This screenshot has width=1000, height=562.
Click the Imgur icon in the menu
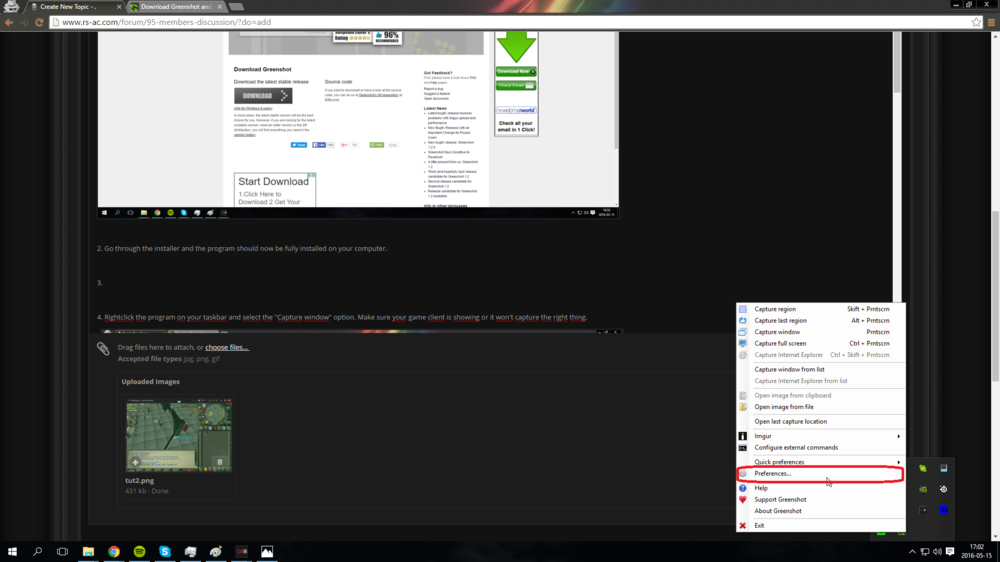[x=742, y=436]
